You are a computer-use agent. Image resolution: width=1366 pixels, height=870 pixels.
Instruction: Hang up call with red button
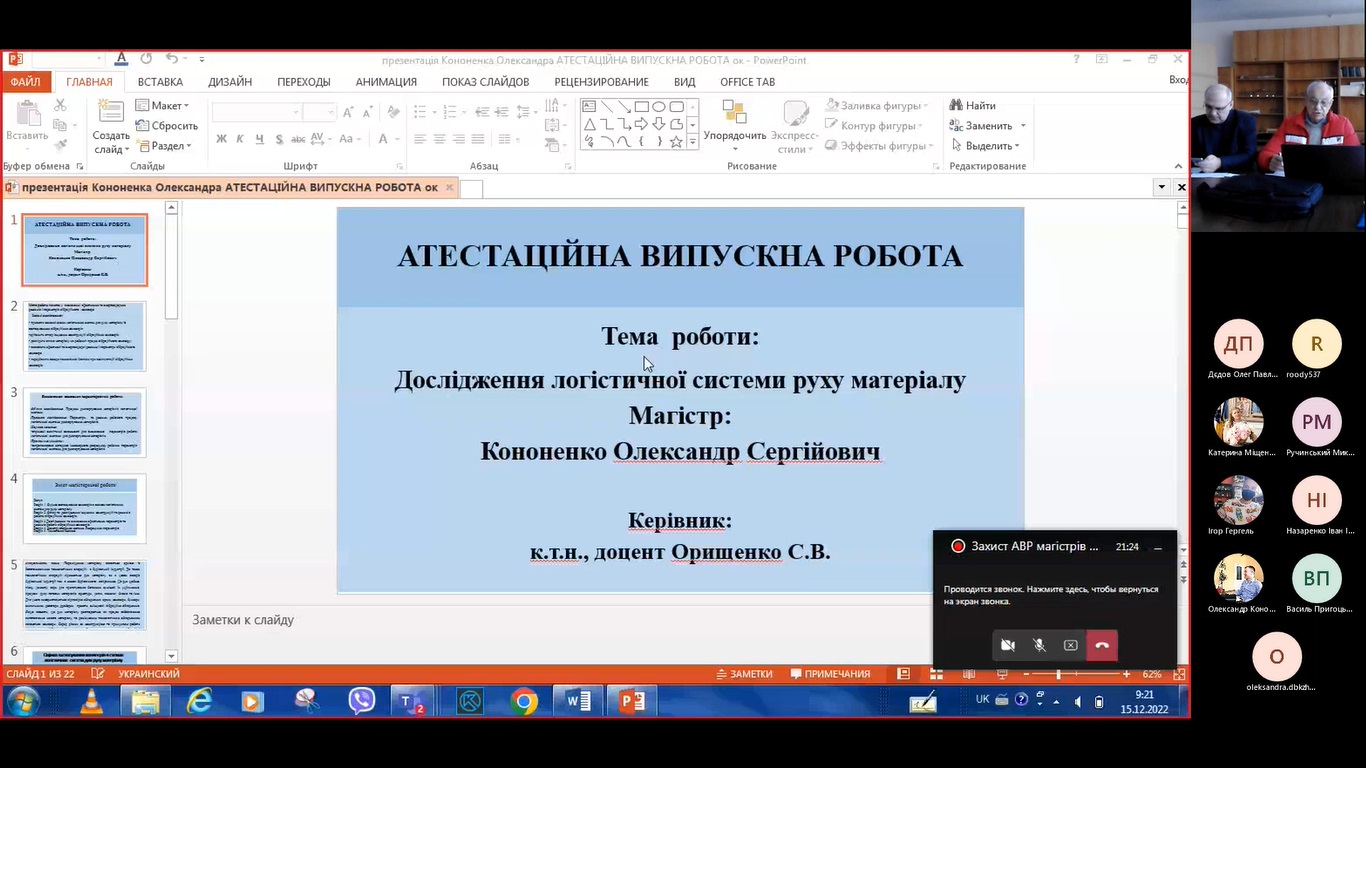click(x=1102, y=645)
